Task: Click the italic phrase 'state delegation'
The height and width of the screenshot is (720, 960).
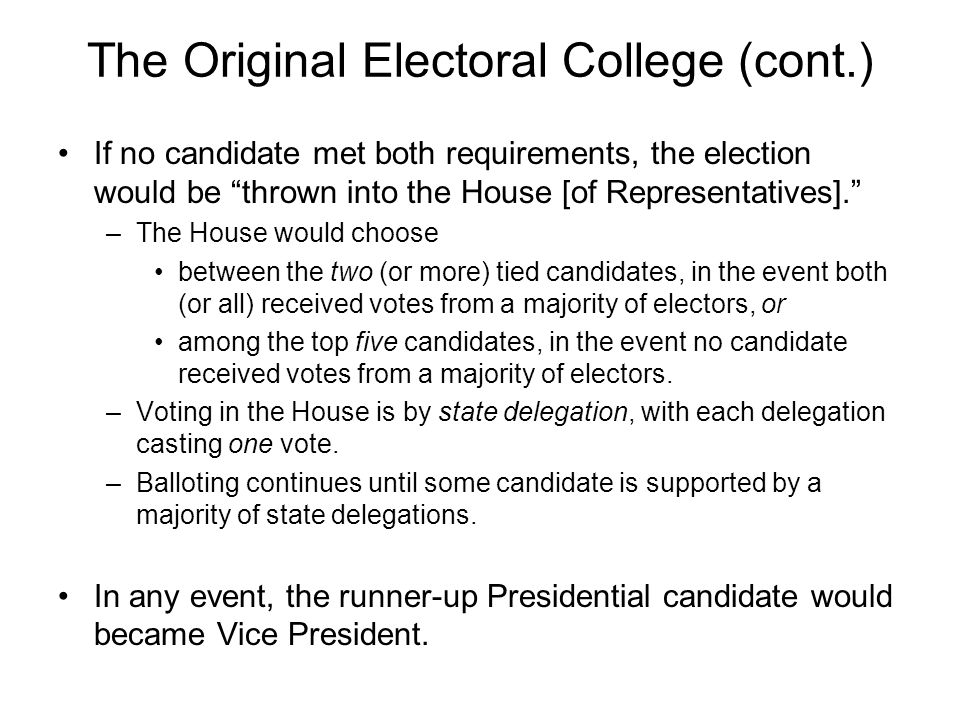Action: (x=533, y=412)
